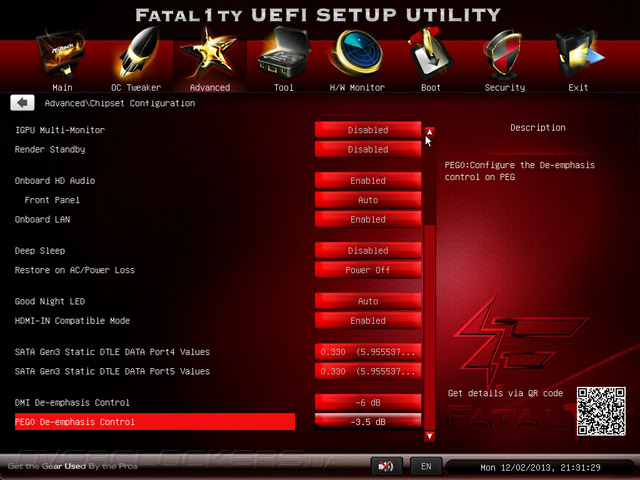Select the Deep Sleep label
The width and height of the screenshot is (640, 480).
[40, 251]
